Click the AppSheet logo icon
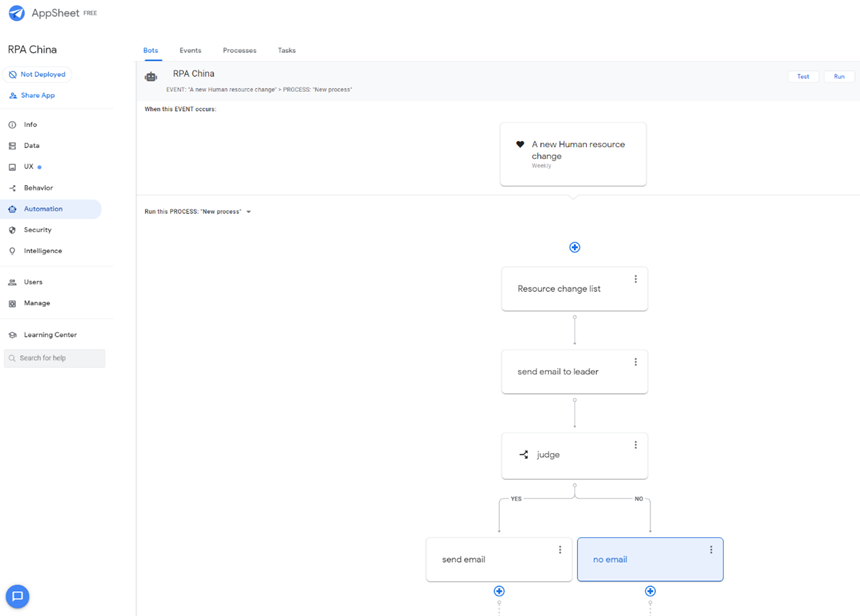Screen dimensions: 860x616 (16, 13)
